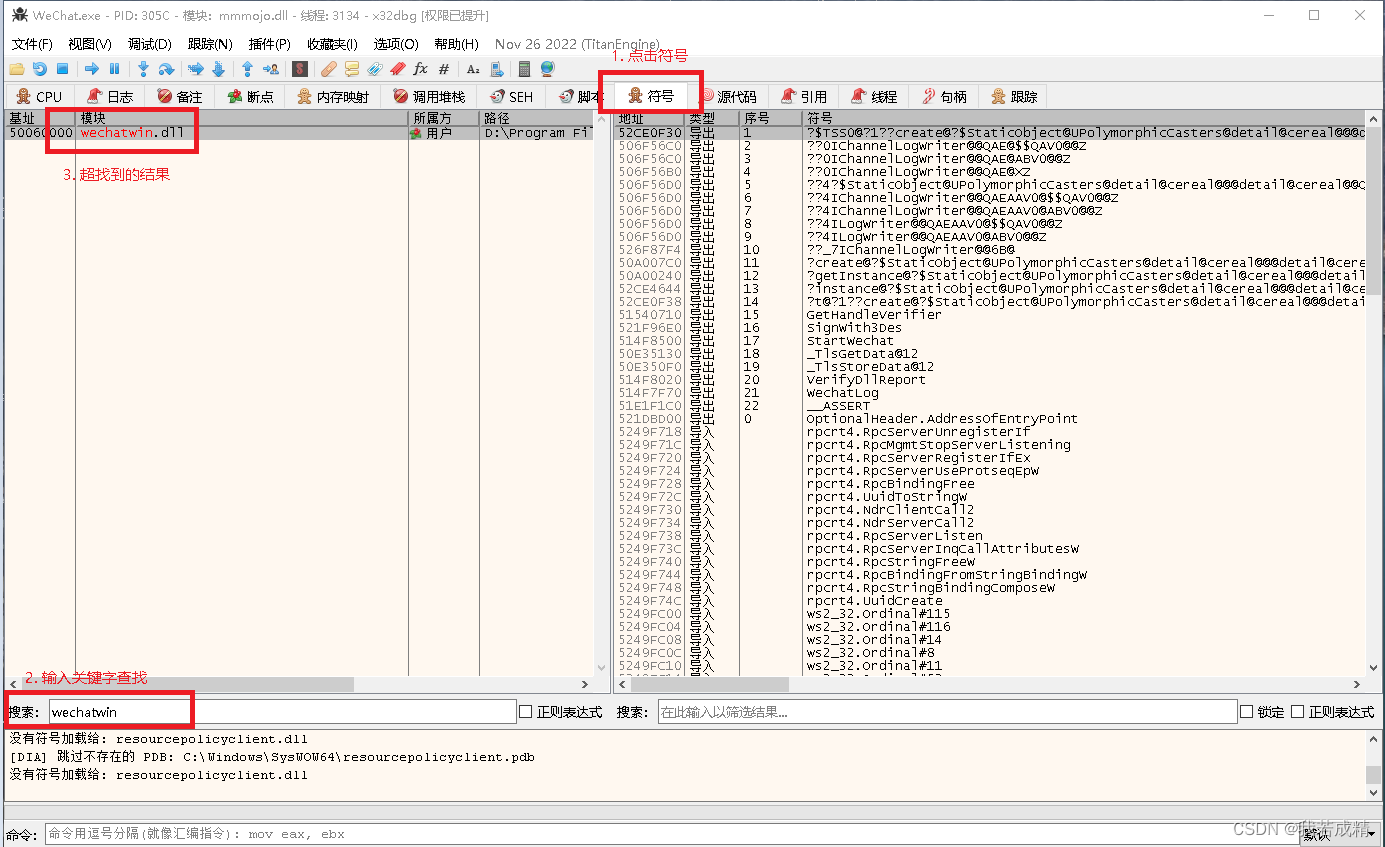This screenshot has height=847, width=1385.
Task: Open the 默认 command type dropdown
Action: (x=1340, y=834)
